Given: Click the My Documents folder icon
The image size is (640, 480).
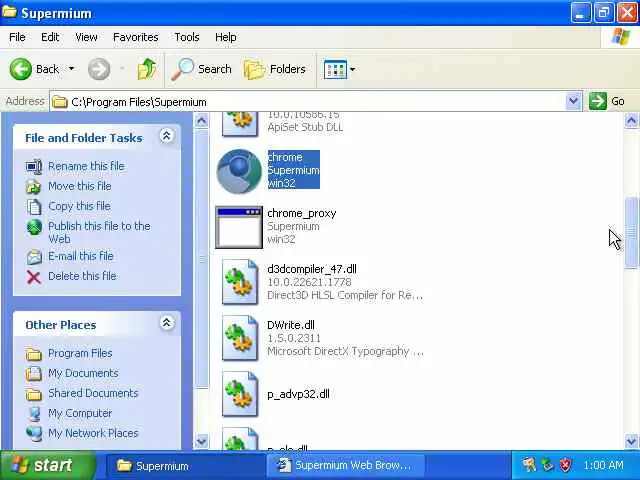Looking at the screenshot, I should (x=34, y=374).
